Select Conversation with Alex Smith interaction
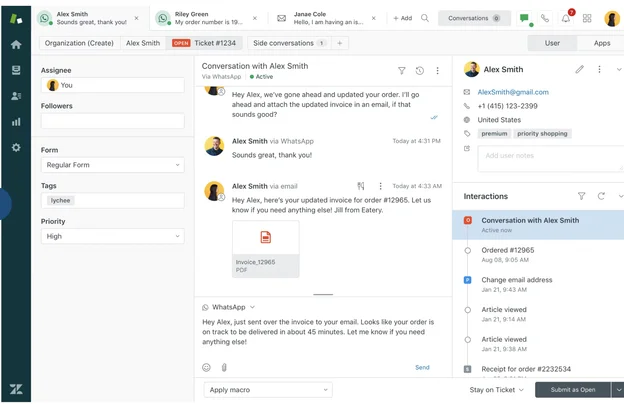The width and height of the screenshot is (624, 404). coord(538,225)
